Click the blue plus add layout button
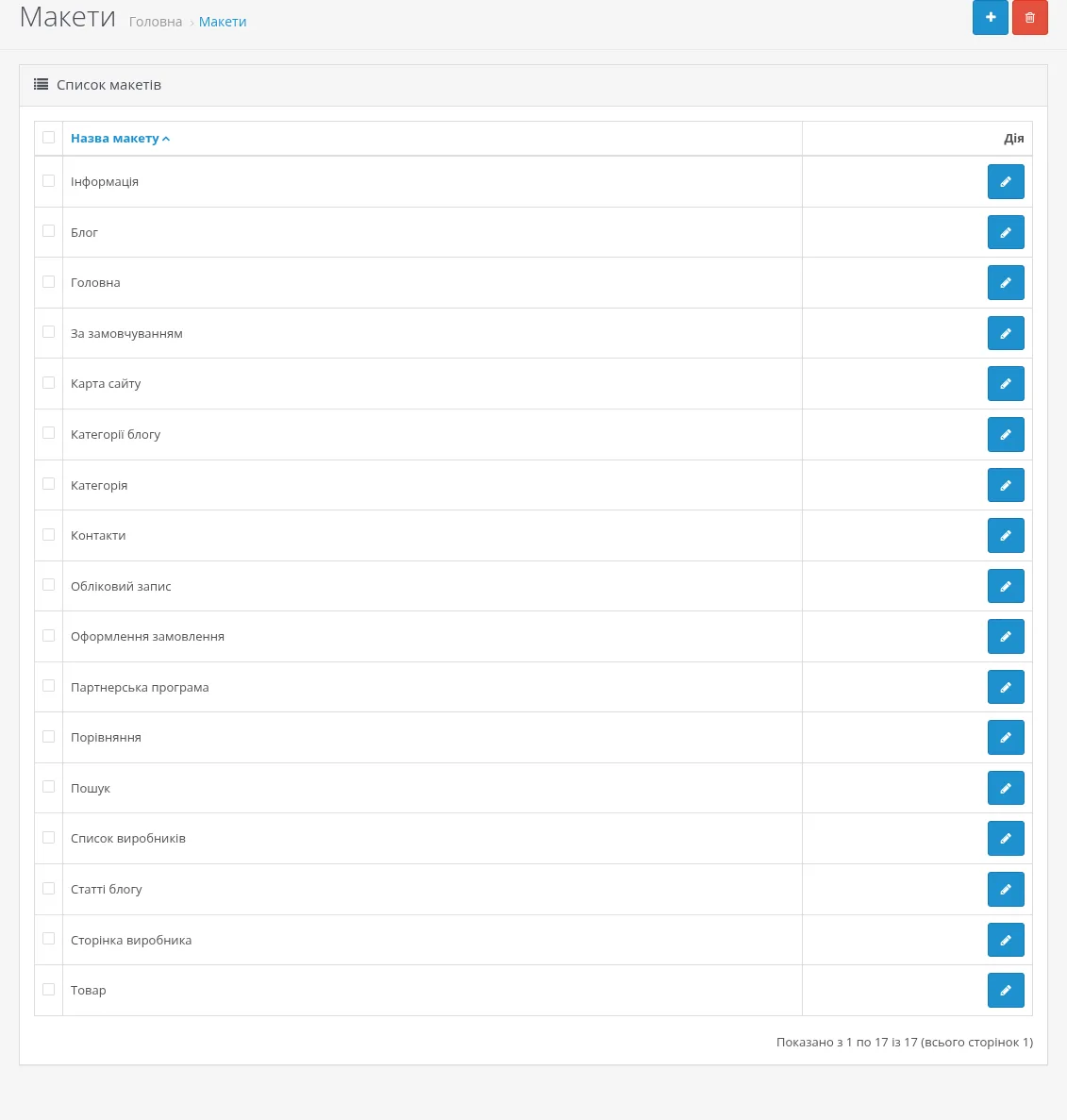Screen dimensions: 1067x1120 [990, 17]
